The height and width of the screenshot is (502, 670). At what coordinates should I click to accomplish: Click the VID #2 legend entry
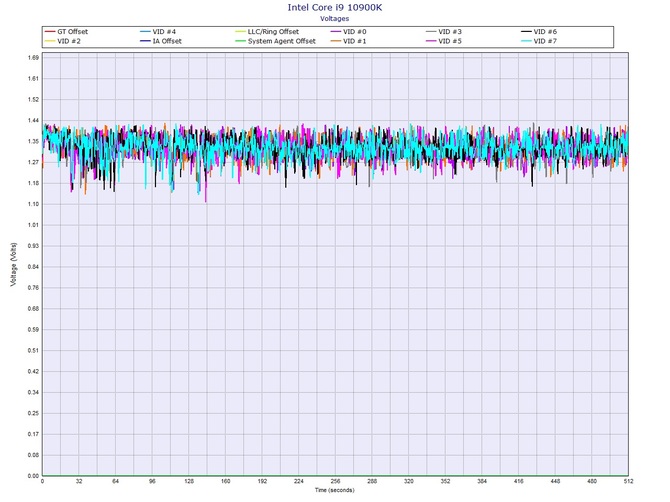click(x=62, y=41)
